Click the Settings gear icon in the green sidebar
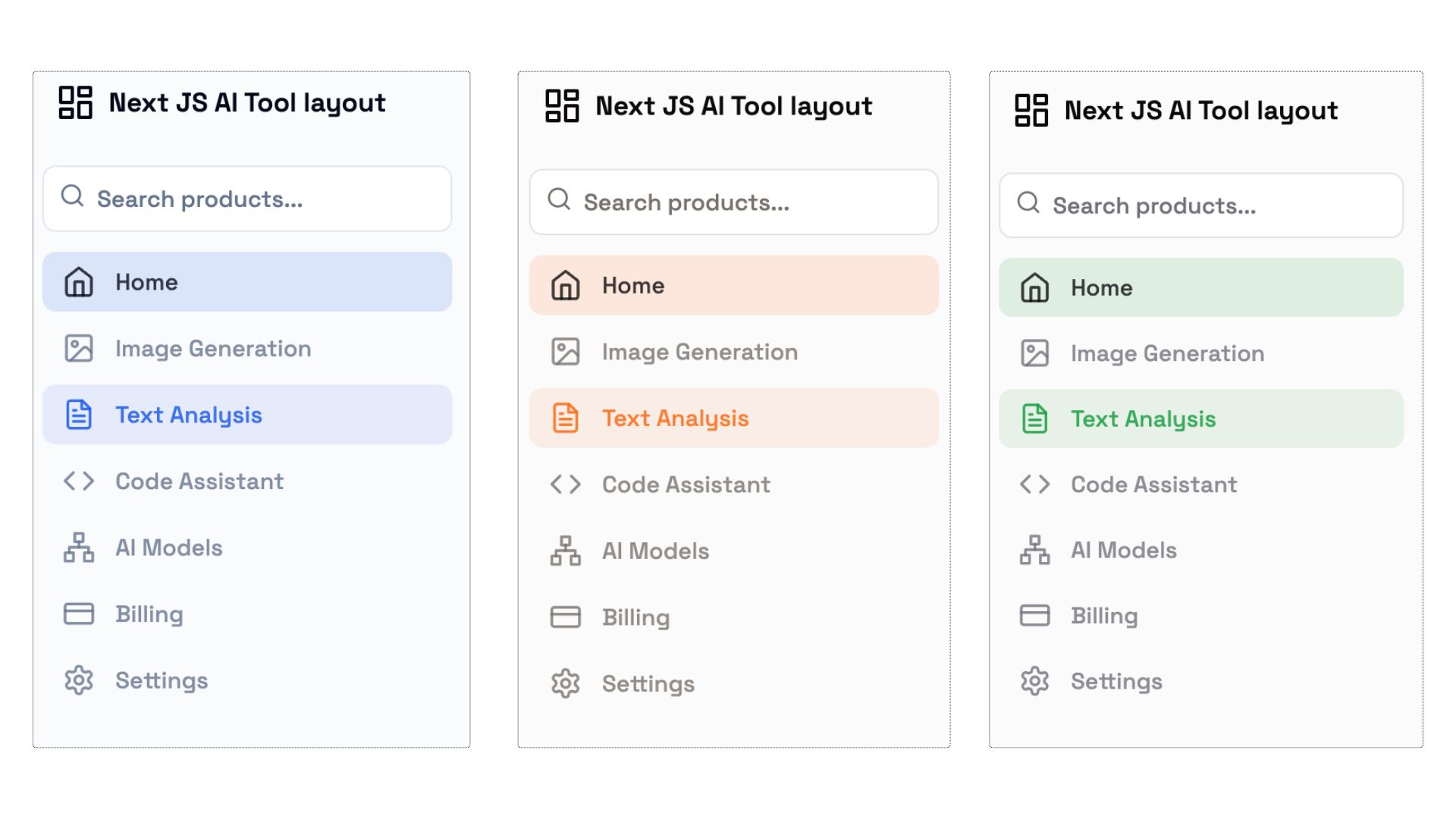The width and height of the screenshot is (1456, 819). coord(1034,682)
